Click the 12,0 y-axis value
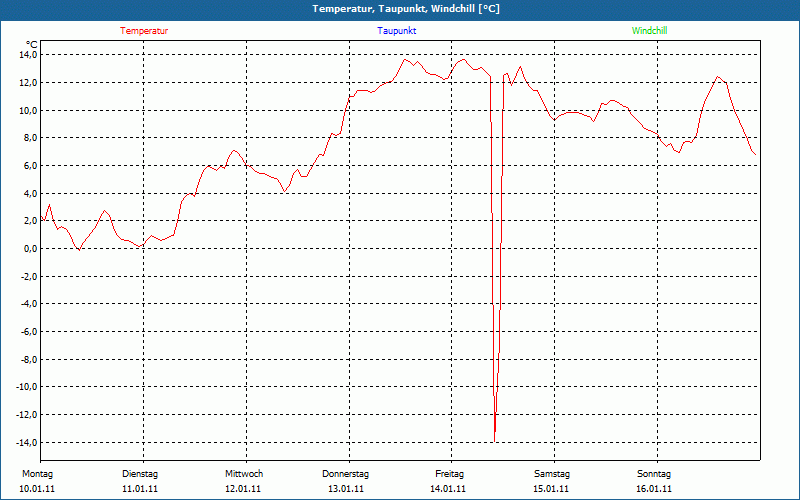 coord(28,83)
